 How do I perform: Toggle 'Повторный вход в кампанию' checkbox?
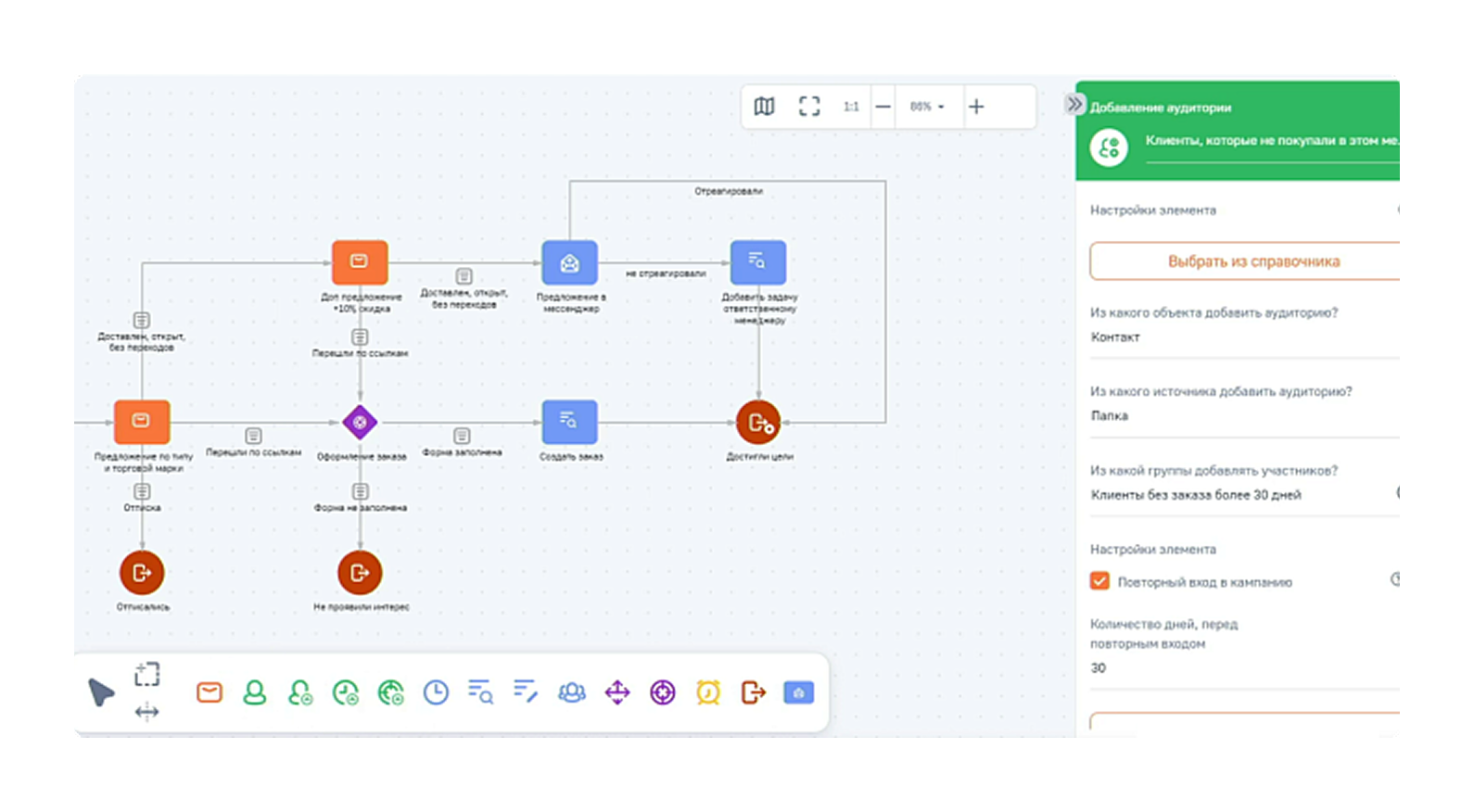(x=1099, y=581)
